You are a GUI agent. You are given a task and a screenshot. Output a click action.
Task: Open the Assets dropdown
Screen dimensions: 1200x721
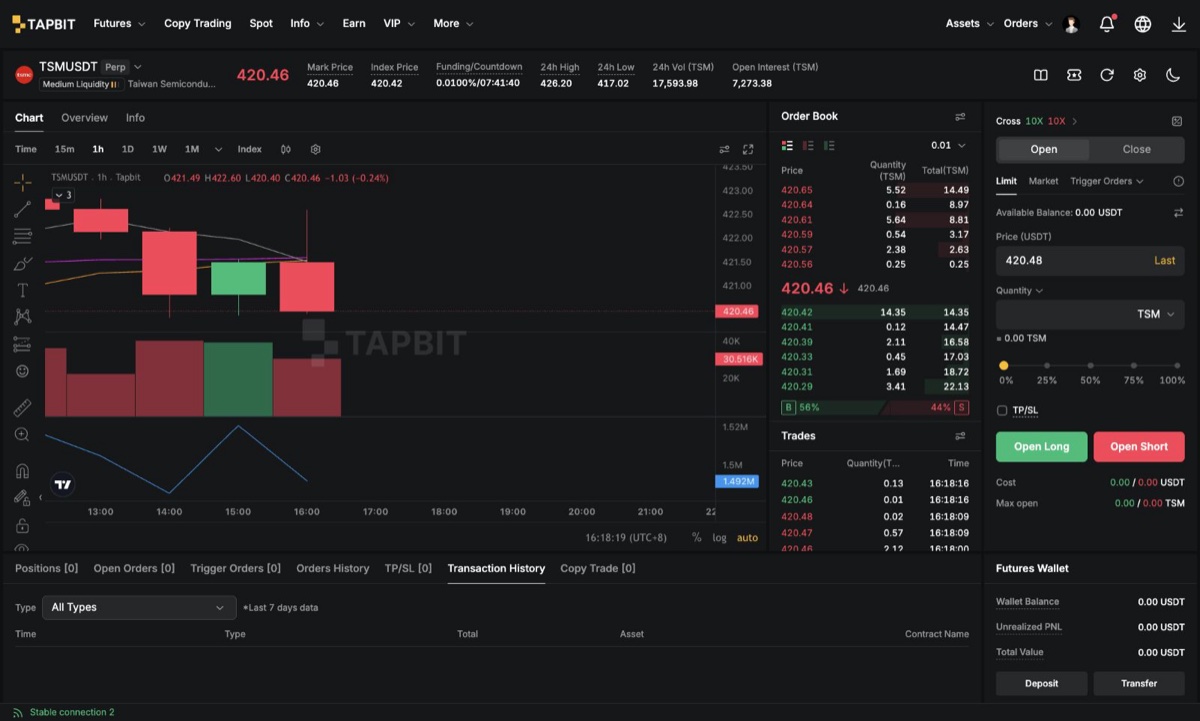970,23
